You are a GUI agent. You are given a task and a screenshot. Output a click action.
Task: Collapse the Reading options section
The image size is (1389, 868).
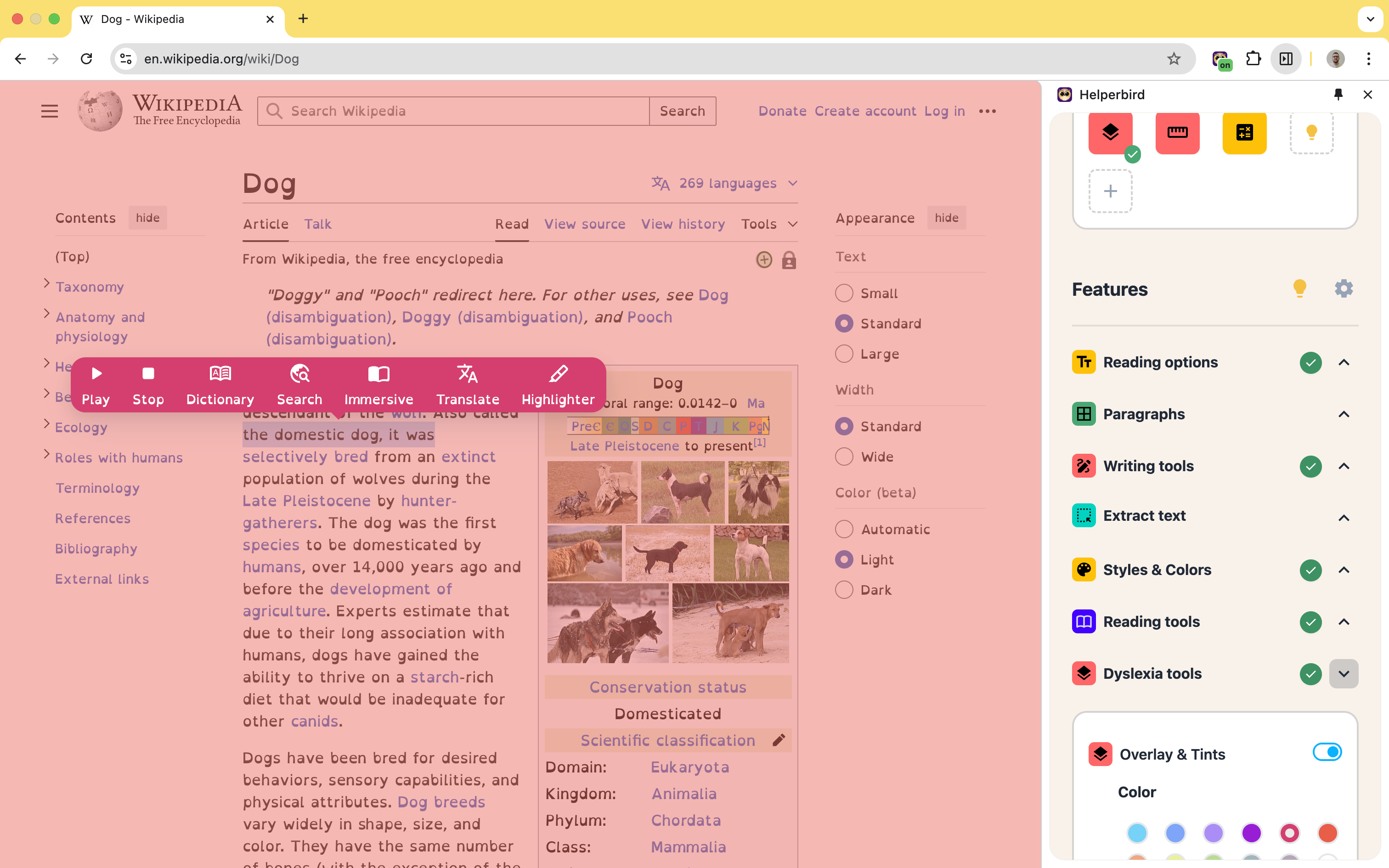(x=1344, y=362)
